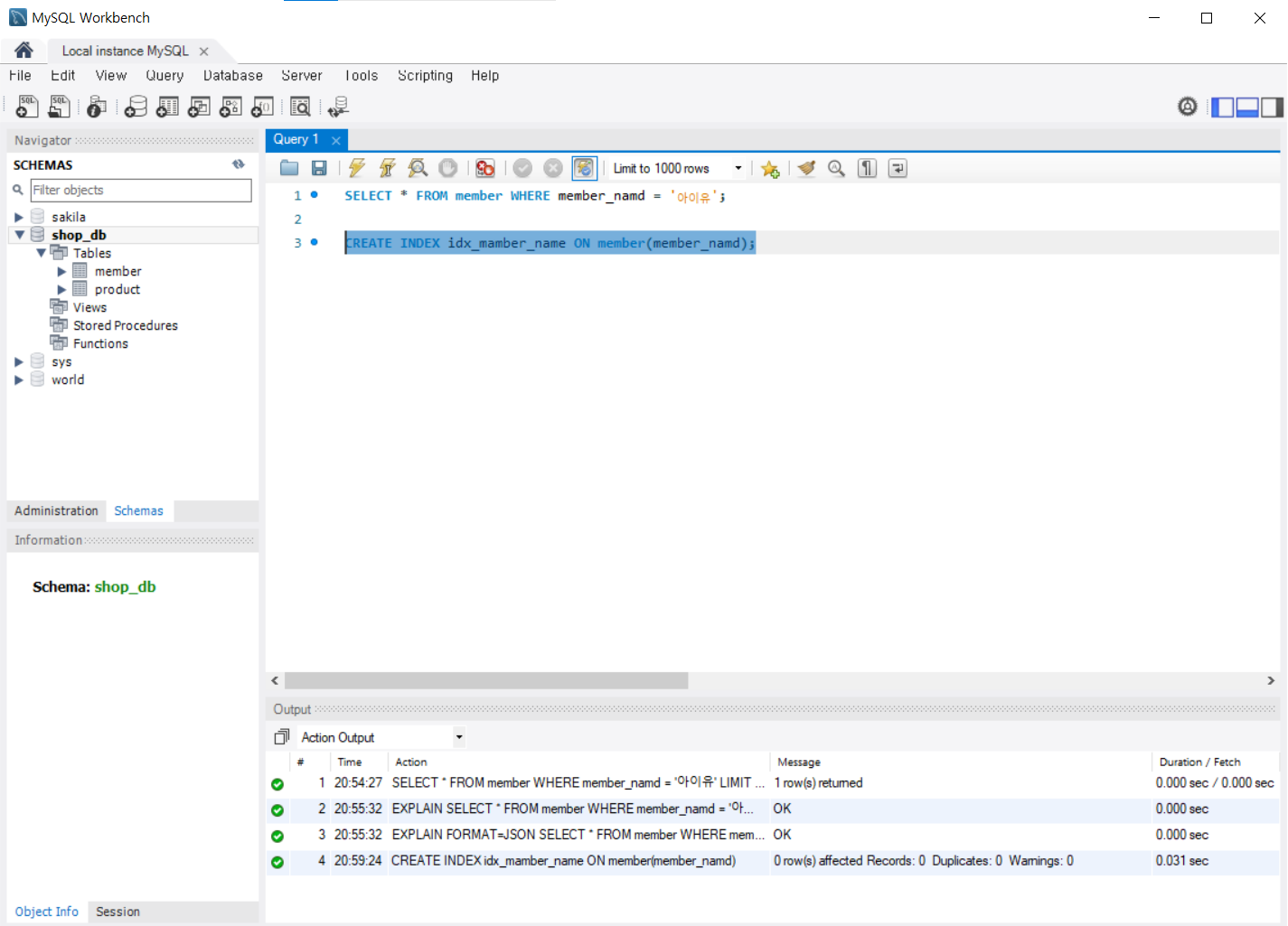Click the Filter objects search field

tap(141, 190)
